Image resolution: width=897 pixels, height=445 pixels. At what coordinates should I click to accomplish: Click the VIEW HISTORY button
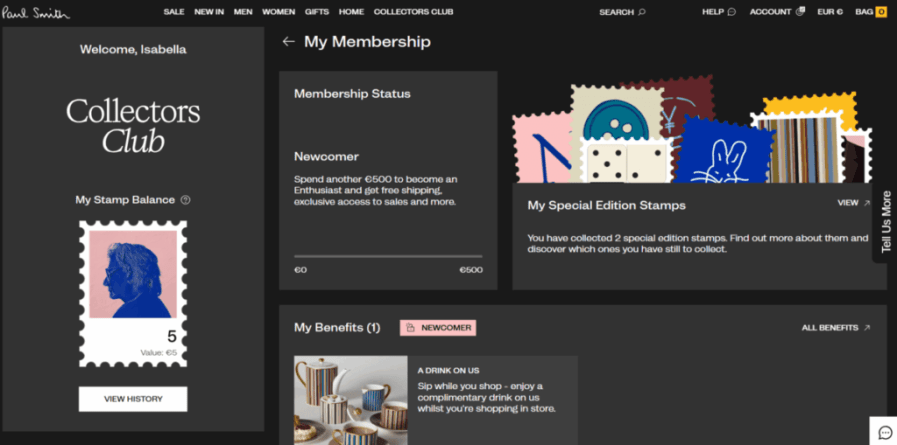133,399
